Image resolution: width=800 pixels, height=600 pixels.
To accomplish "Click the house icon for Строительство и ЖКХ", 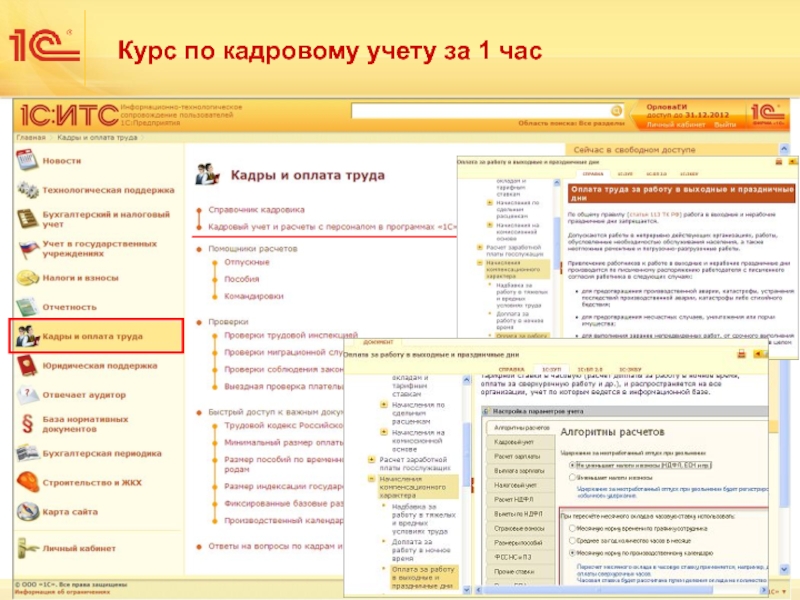I will pos(26,483).
